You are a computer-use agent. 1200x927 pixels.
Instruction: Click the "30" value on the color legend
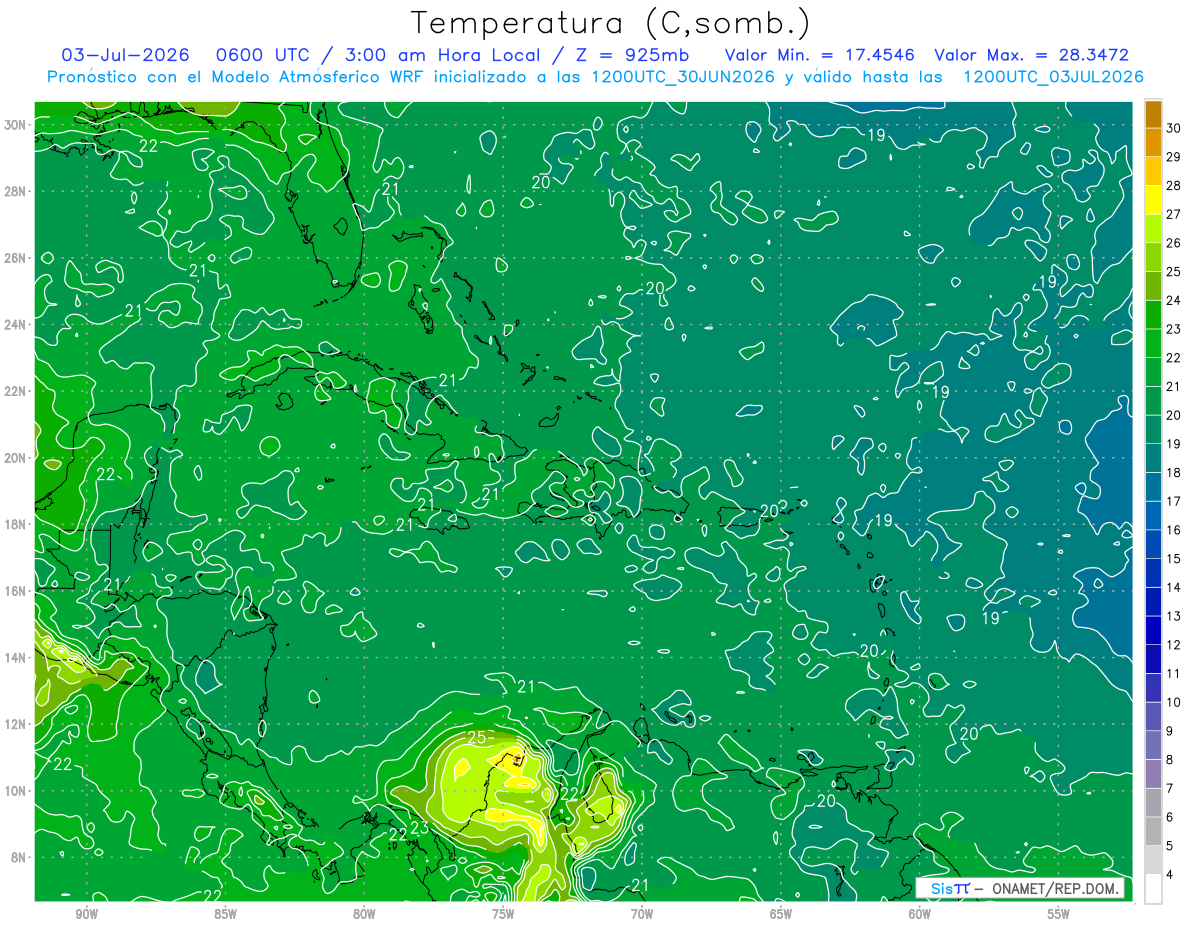click(1174, 128)
